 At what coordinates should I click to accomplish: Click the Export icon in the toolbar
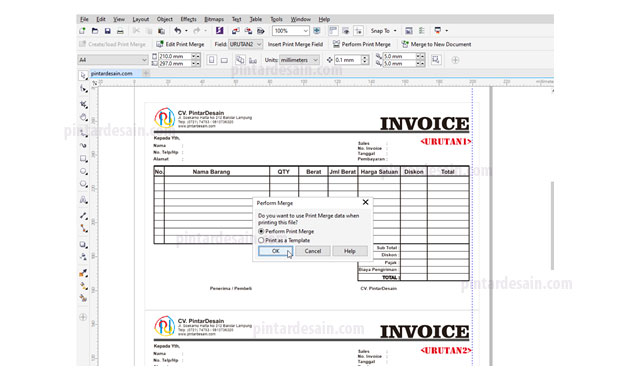[248, 31]
